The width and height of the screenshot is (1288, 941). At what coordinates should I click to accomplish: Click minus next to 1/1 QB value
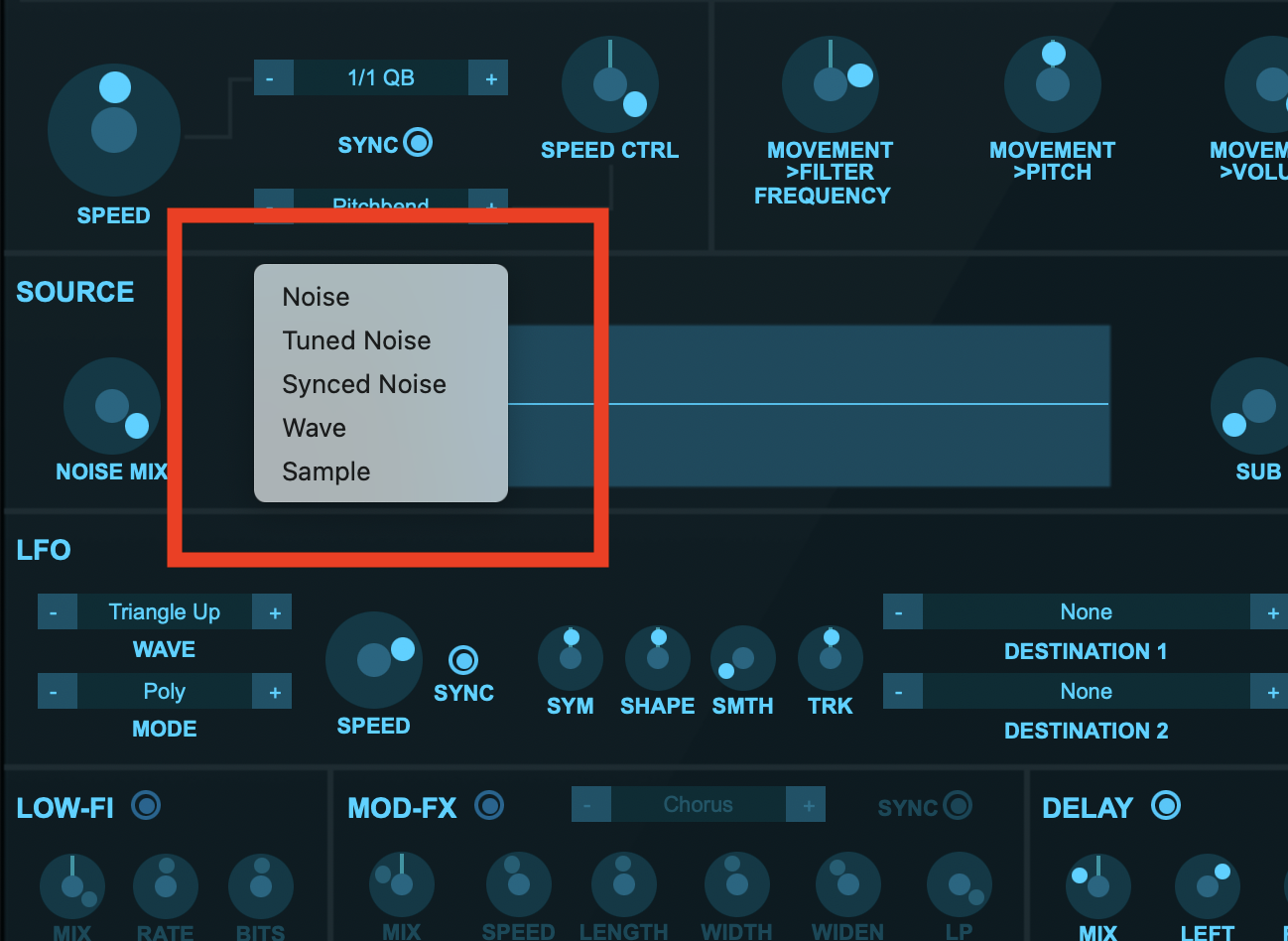click(x=272, y=78)
